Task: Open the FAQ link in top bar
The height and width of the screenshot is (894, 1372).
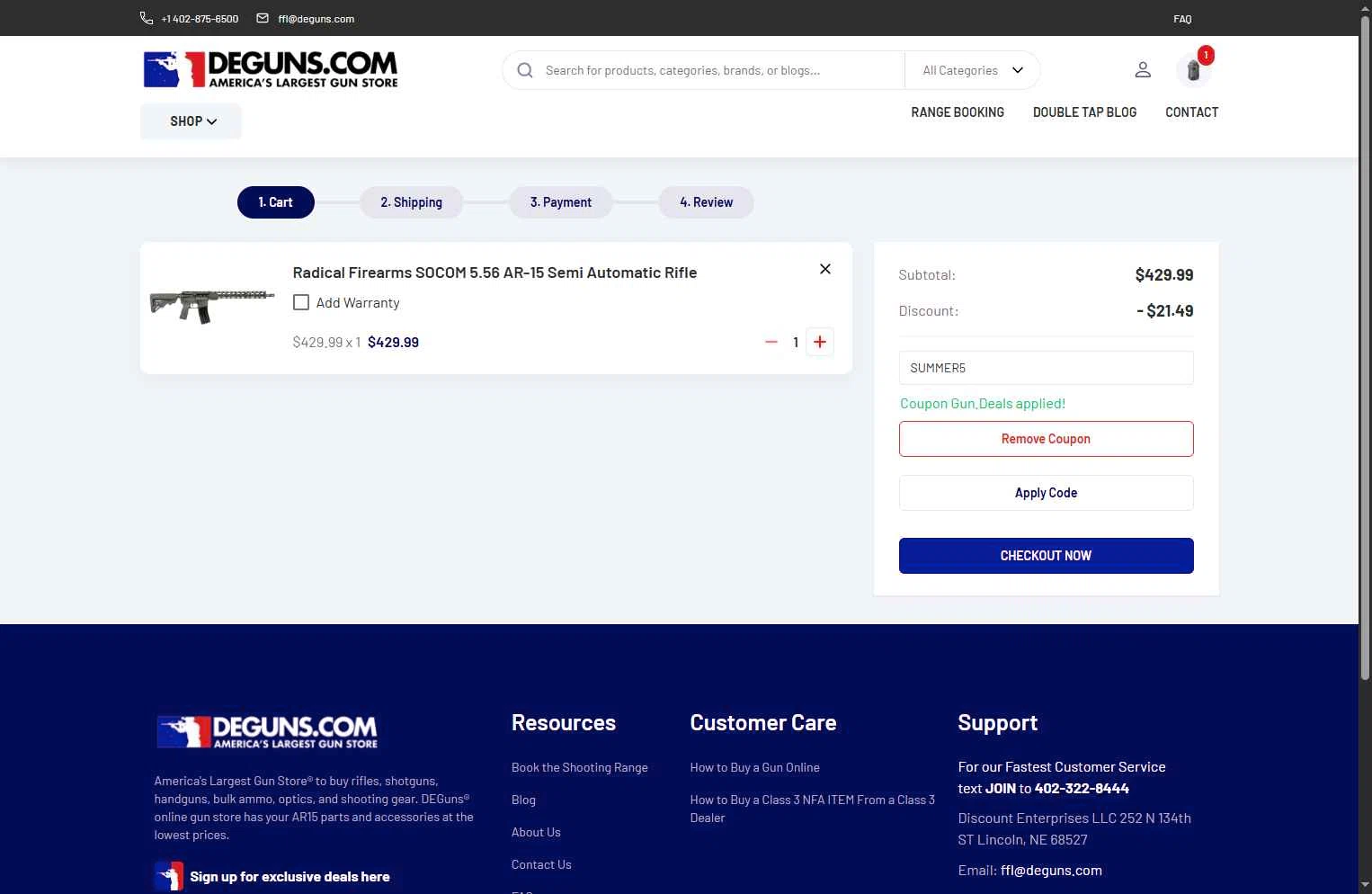Action: [x=1182, y=19]
